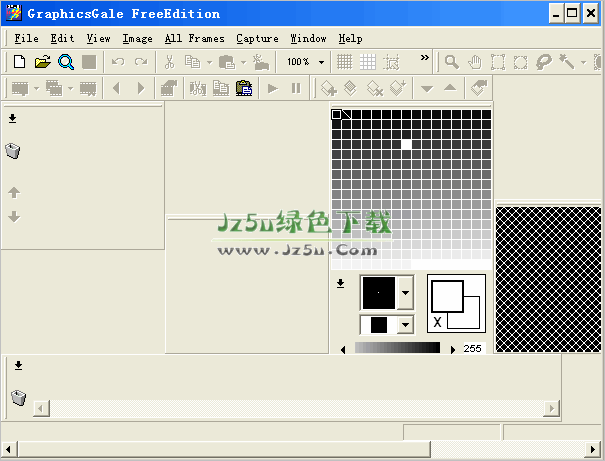
Task: Select the magic wand tool
Action: point(566,62)
